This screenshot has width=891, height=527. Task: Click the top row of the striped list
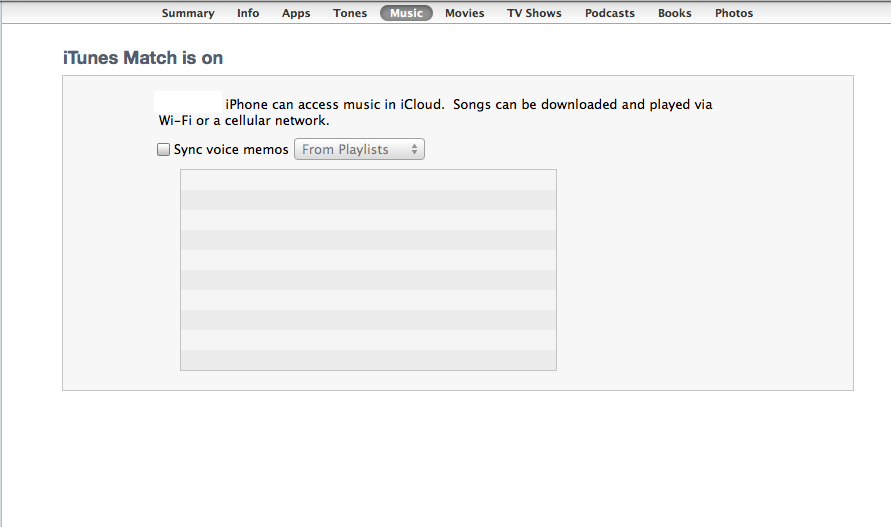(x=368, y=180)
